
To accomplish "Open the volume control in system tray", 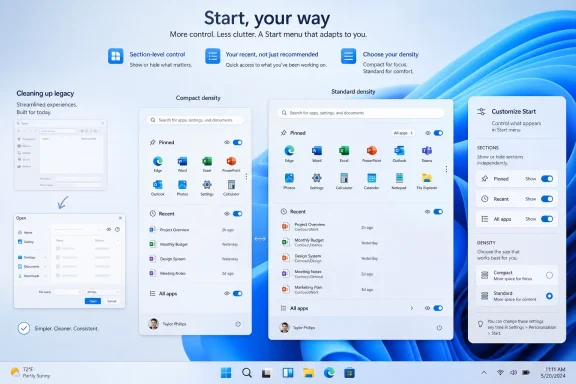I will [513, 373].
